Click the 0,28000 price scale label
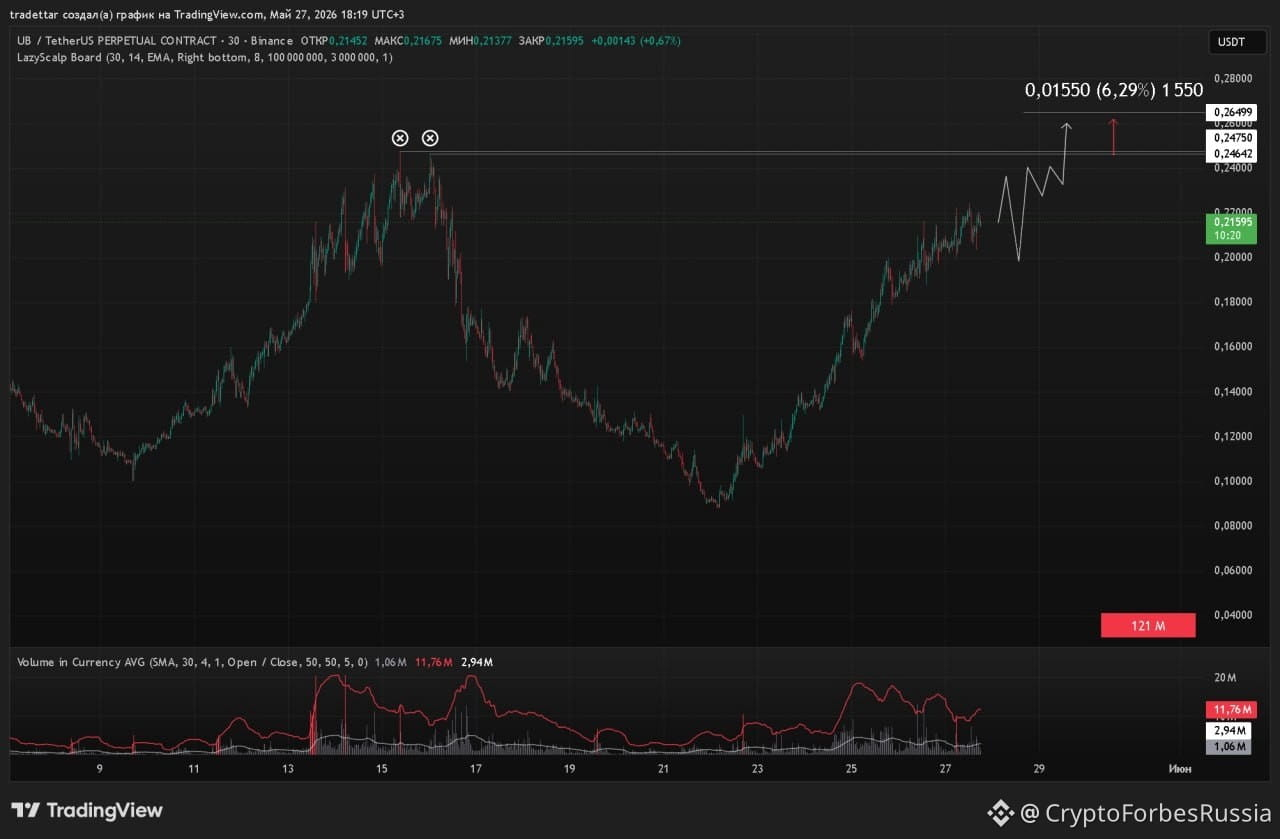 click(x=1233, y=78)
